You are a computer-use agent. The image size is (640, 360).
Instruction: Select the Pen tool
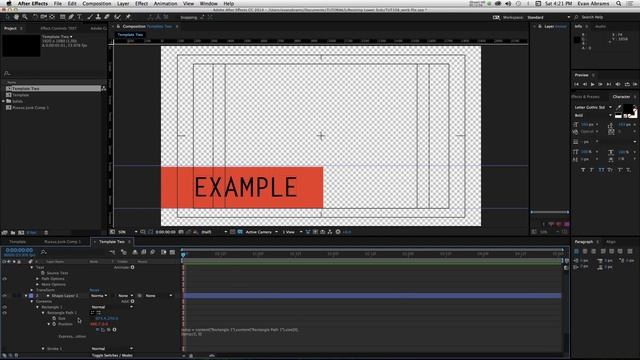71,17
